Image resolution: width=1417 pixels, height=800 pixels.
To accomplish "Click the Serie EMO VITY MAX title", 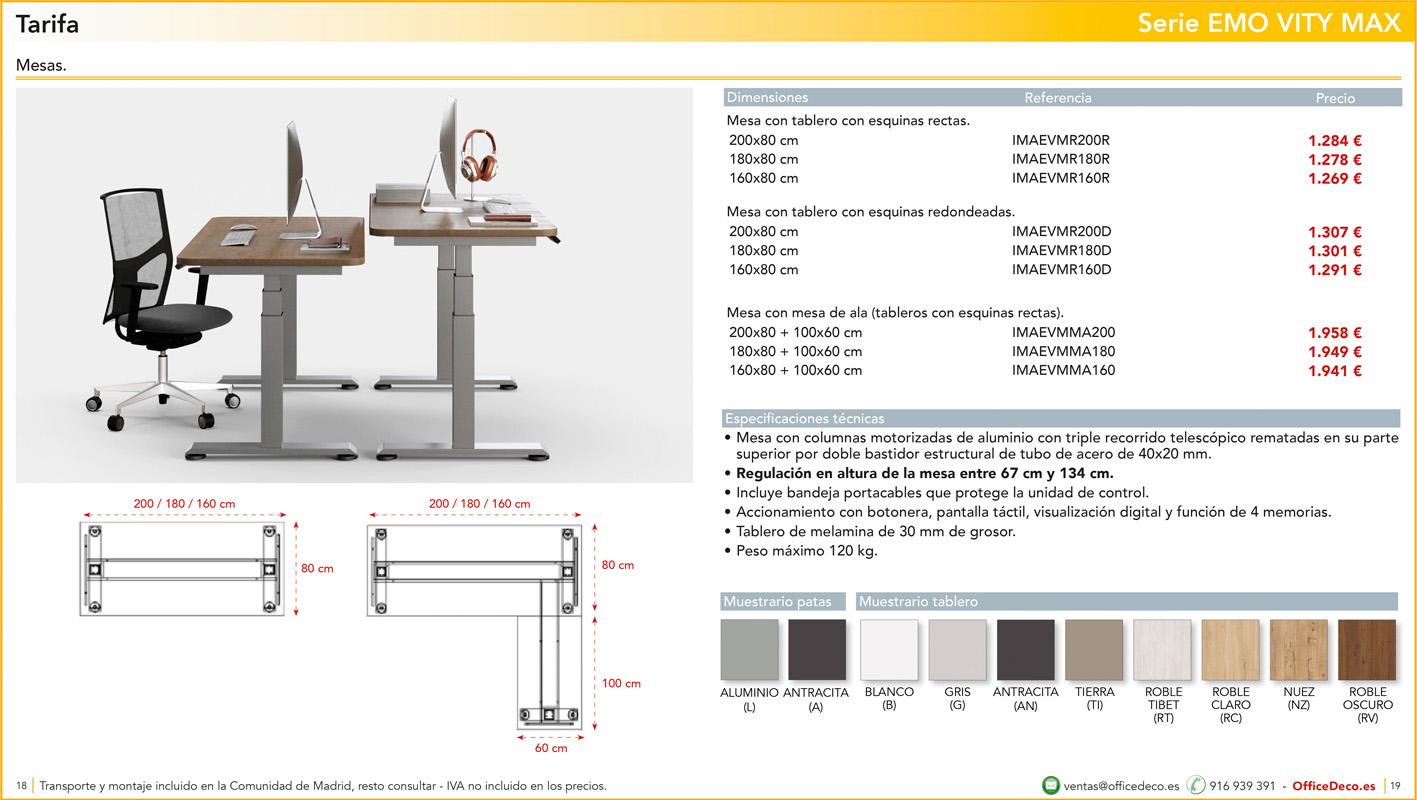I will 1269,24.
